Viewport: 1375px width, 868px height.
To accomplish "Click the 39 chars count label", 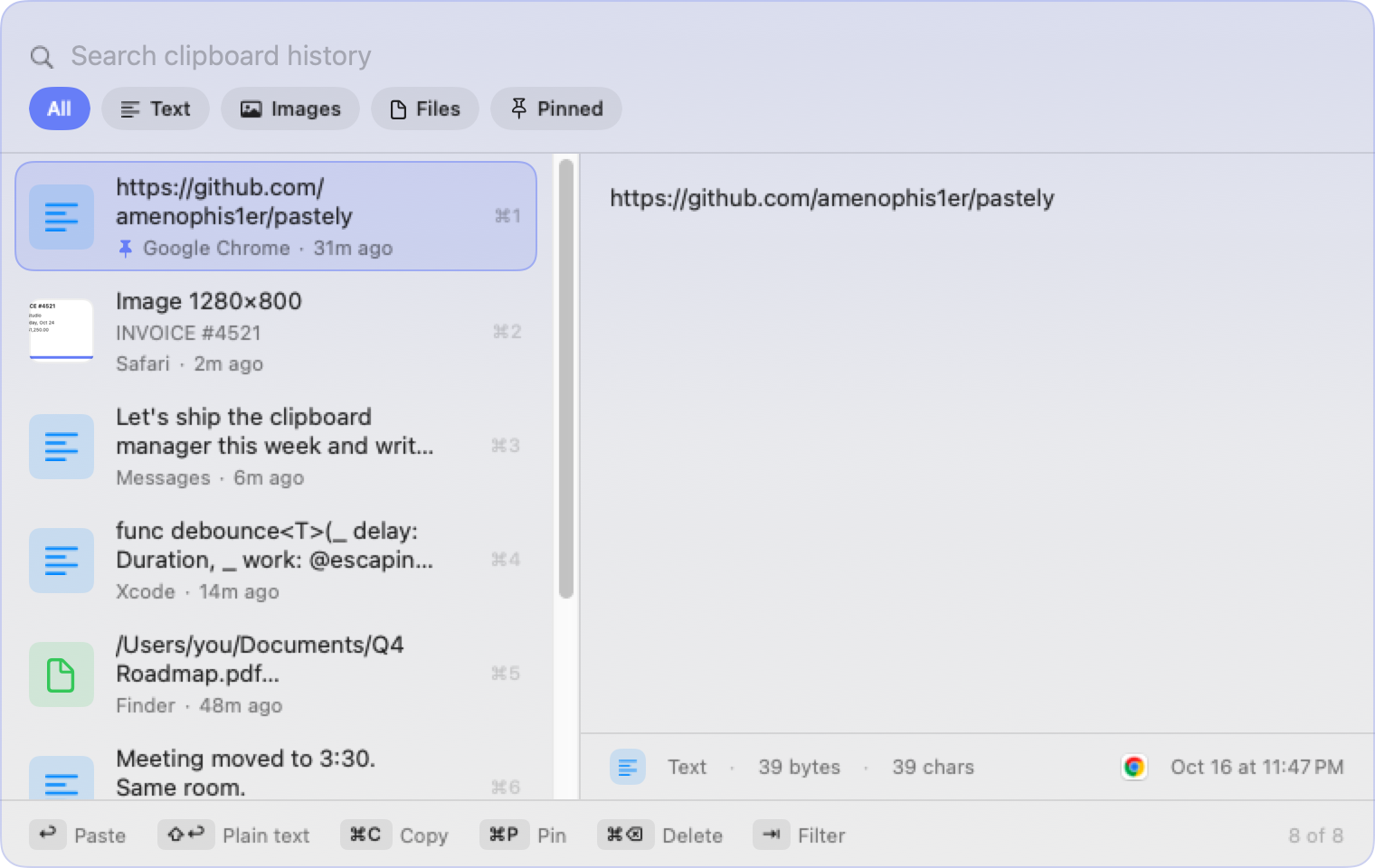I will click(x=934, y=767).
